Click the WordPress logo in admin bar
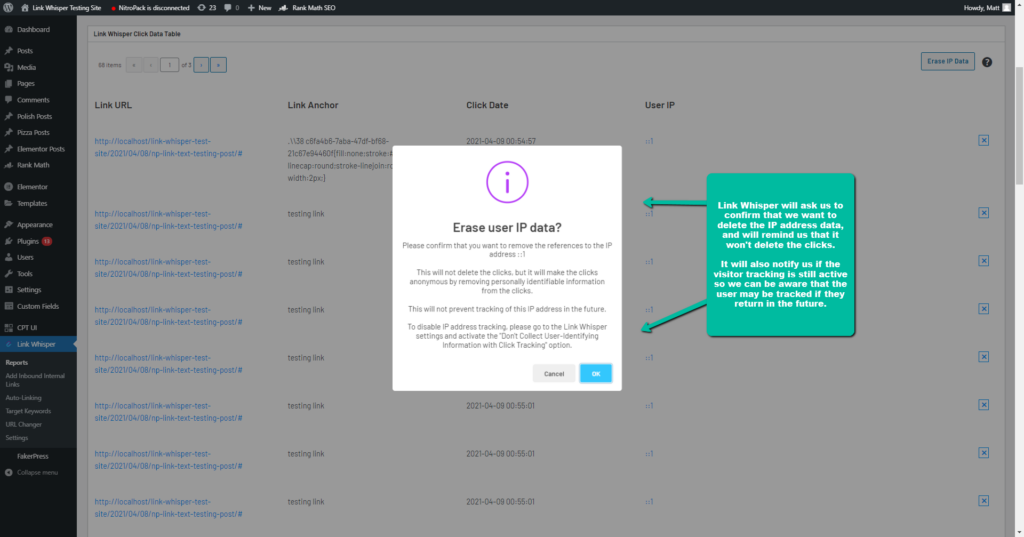Image resolution: width=1024 pixels, height=537 pixels. pos(8,8)
